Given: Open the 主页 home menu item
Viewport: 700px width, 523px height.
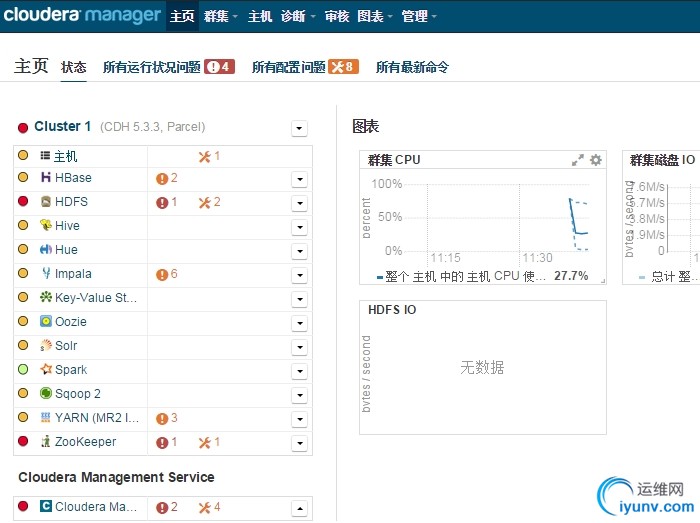Looking at the screenshot, I should click(x=182, y=16).
